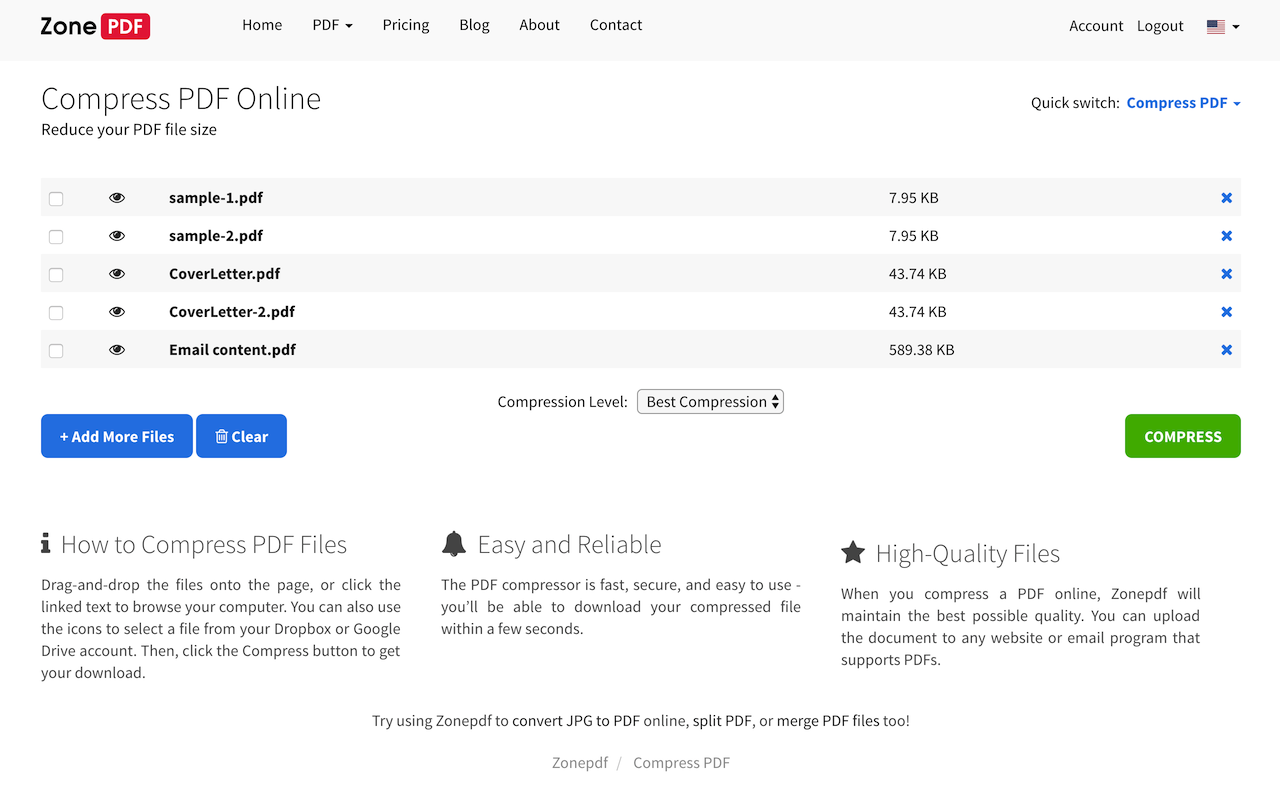Click the split PDF link
1280x800 pixels.
pos(723,720)
